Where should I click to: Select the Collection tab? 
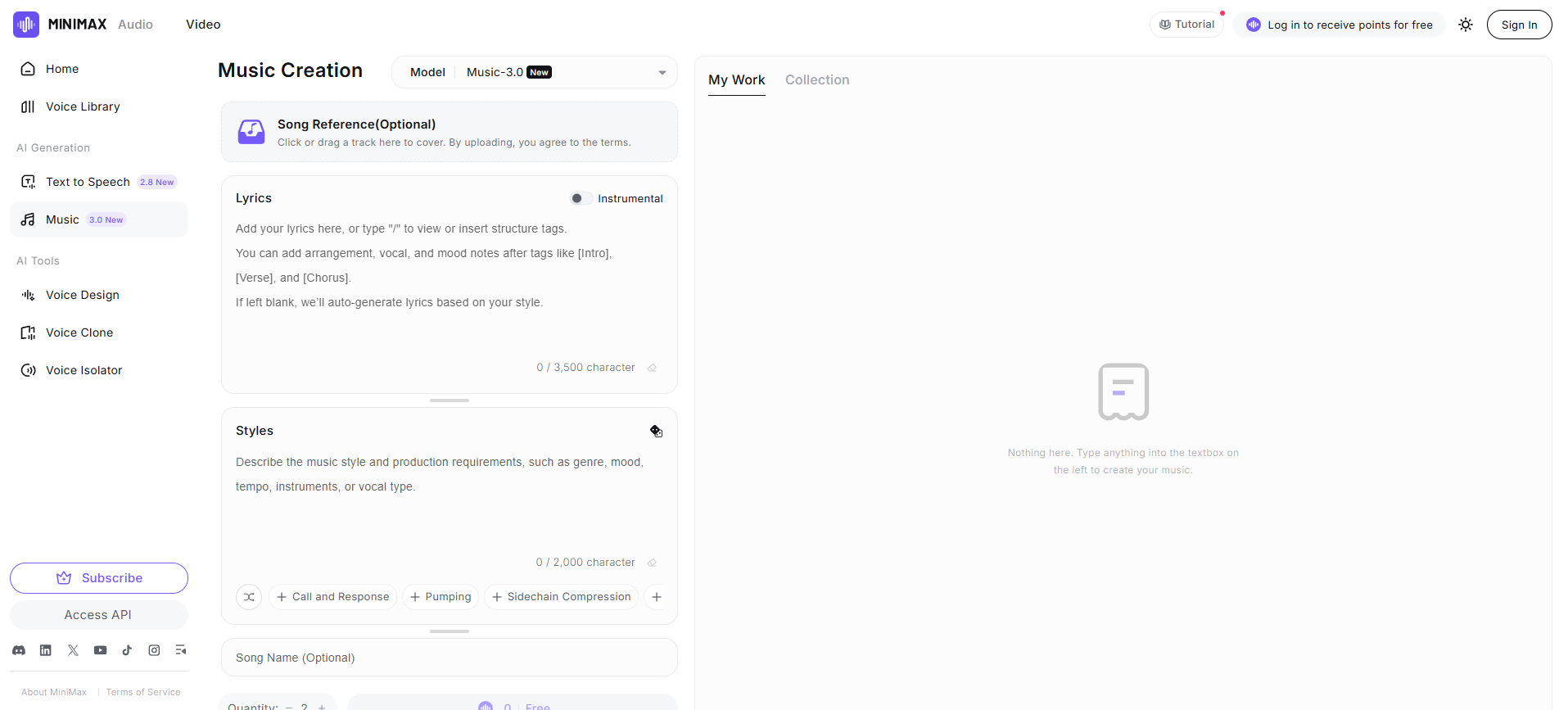click(817, 79)
